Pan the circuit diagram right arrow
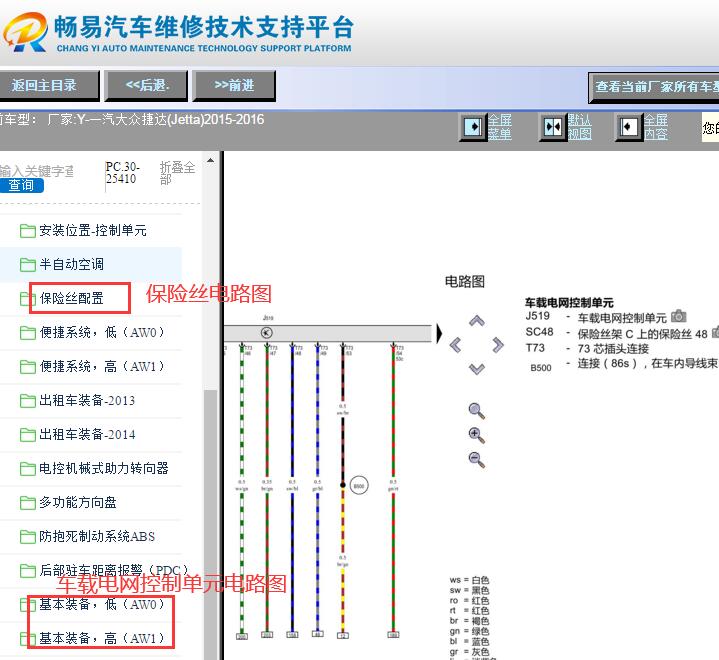 coord(498,345)
